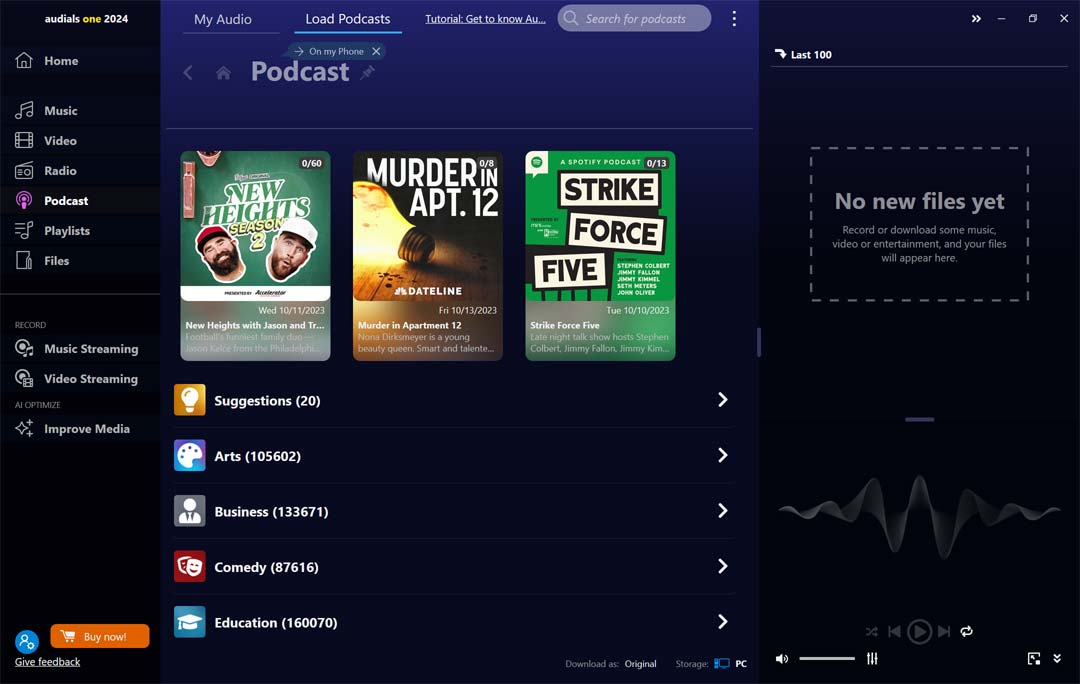Open the Music Streaming recorder
This screenshot has height=684, width=1080.
[90, 348]
